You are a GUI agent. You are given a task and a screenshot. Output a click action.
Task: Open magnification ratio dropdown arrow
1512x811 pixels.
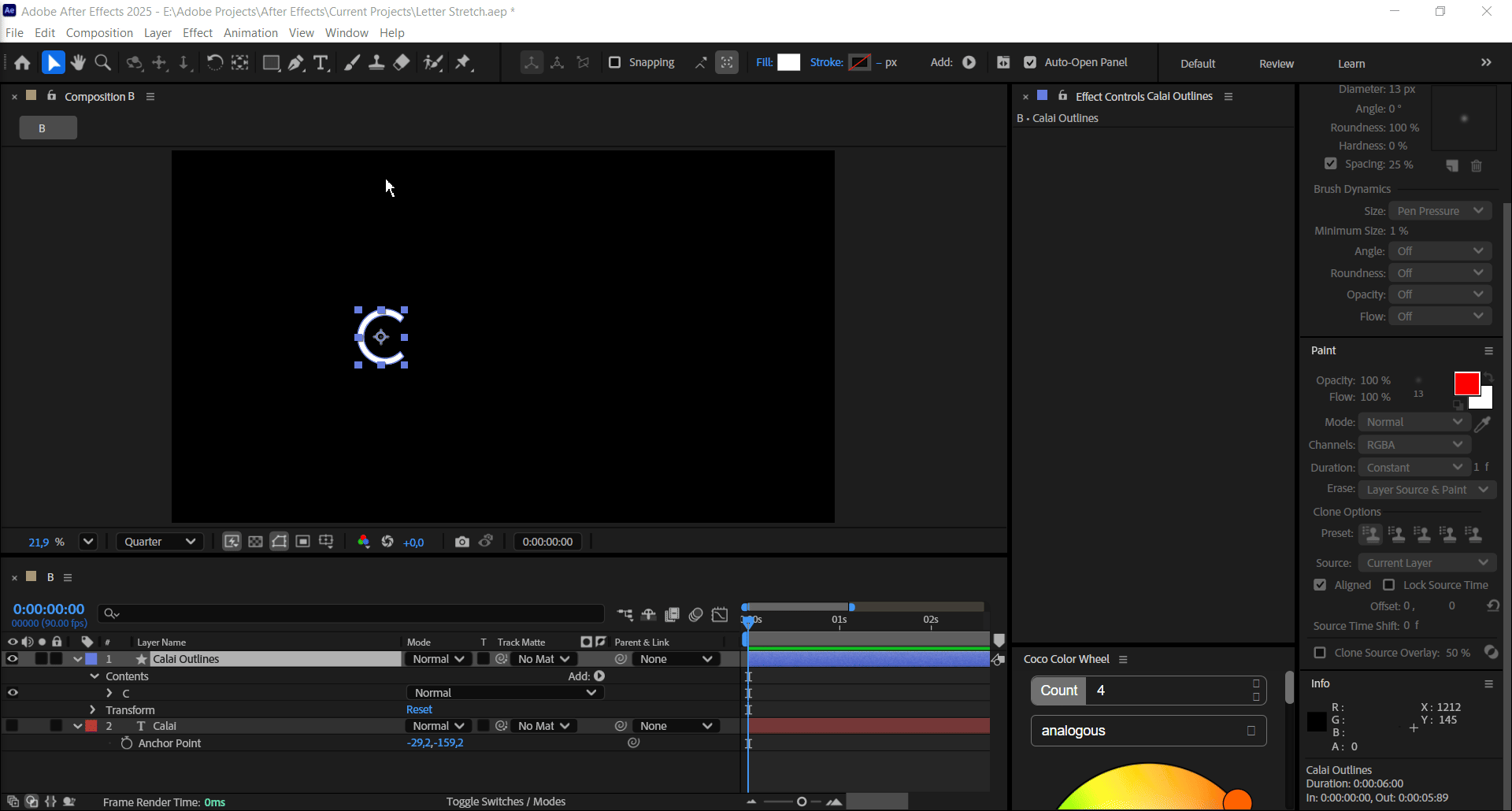point(88,542)
